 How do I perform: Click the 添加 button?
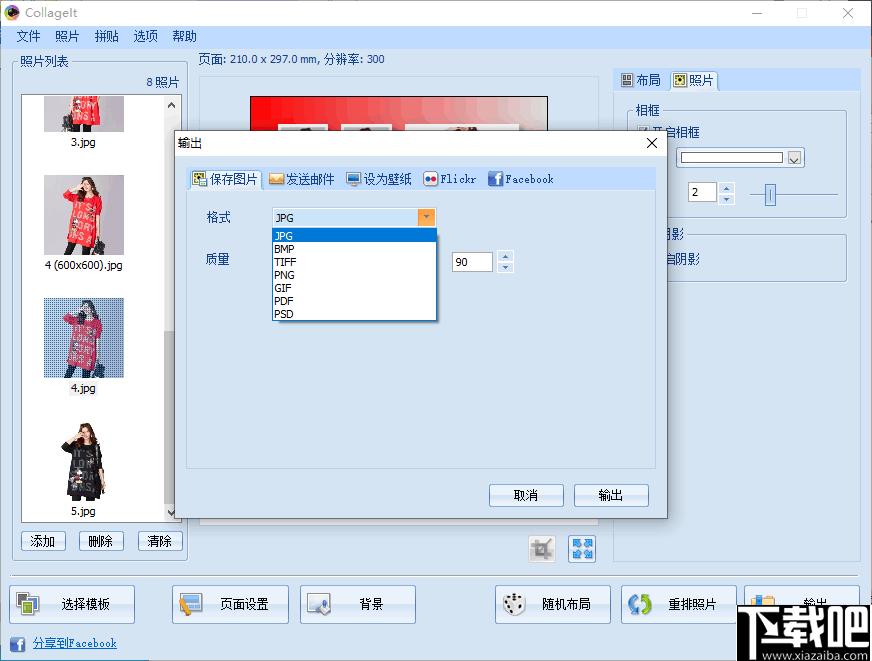43,541
